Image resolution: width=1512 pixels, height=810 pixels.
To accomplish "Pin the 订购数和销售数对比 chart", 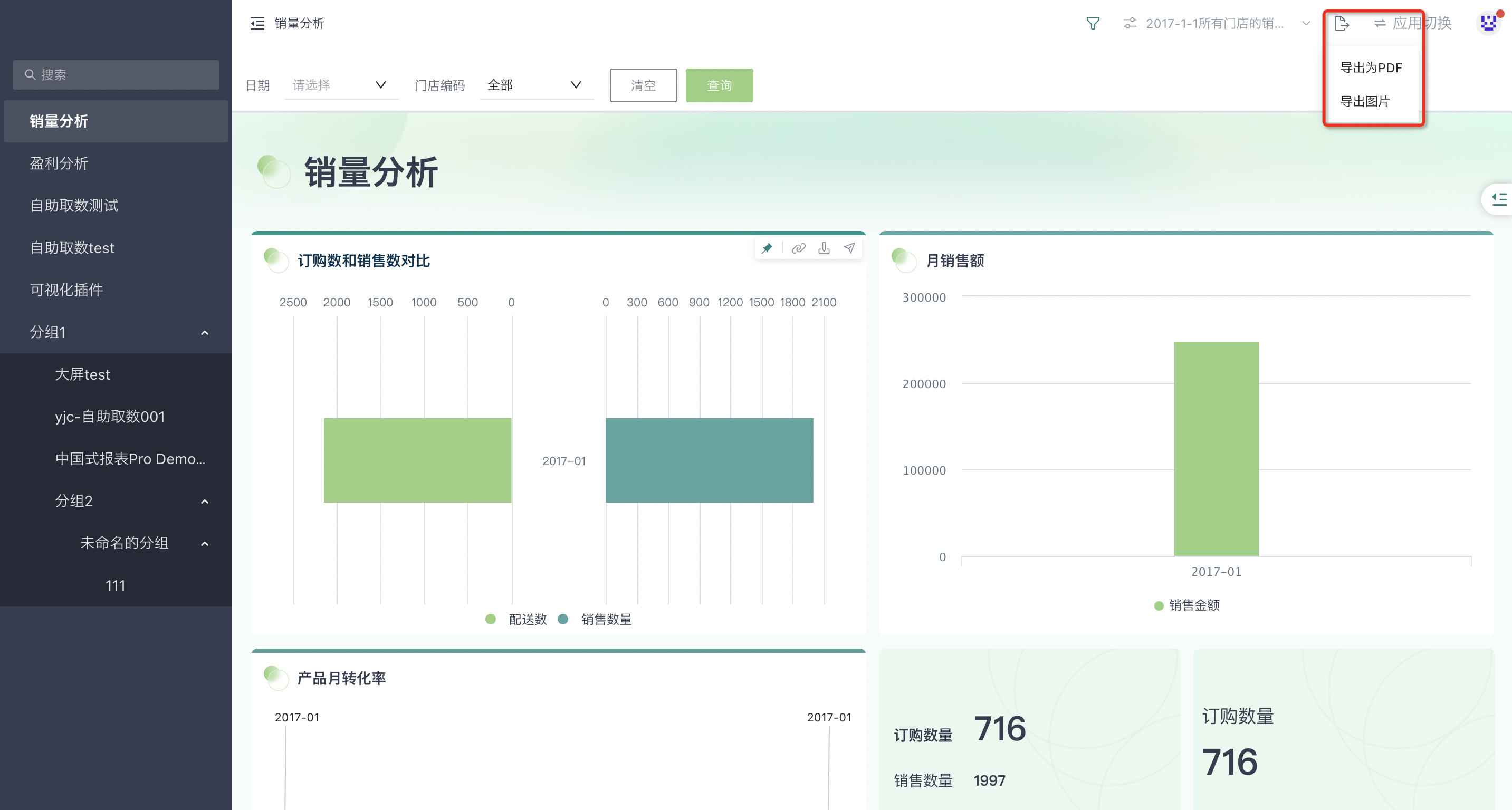I will click(767, 248).
